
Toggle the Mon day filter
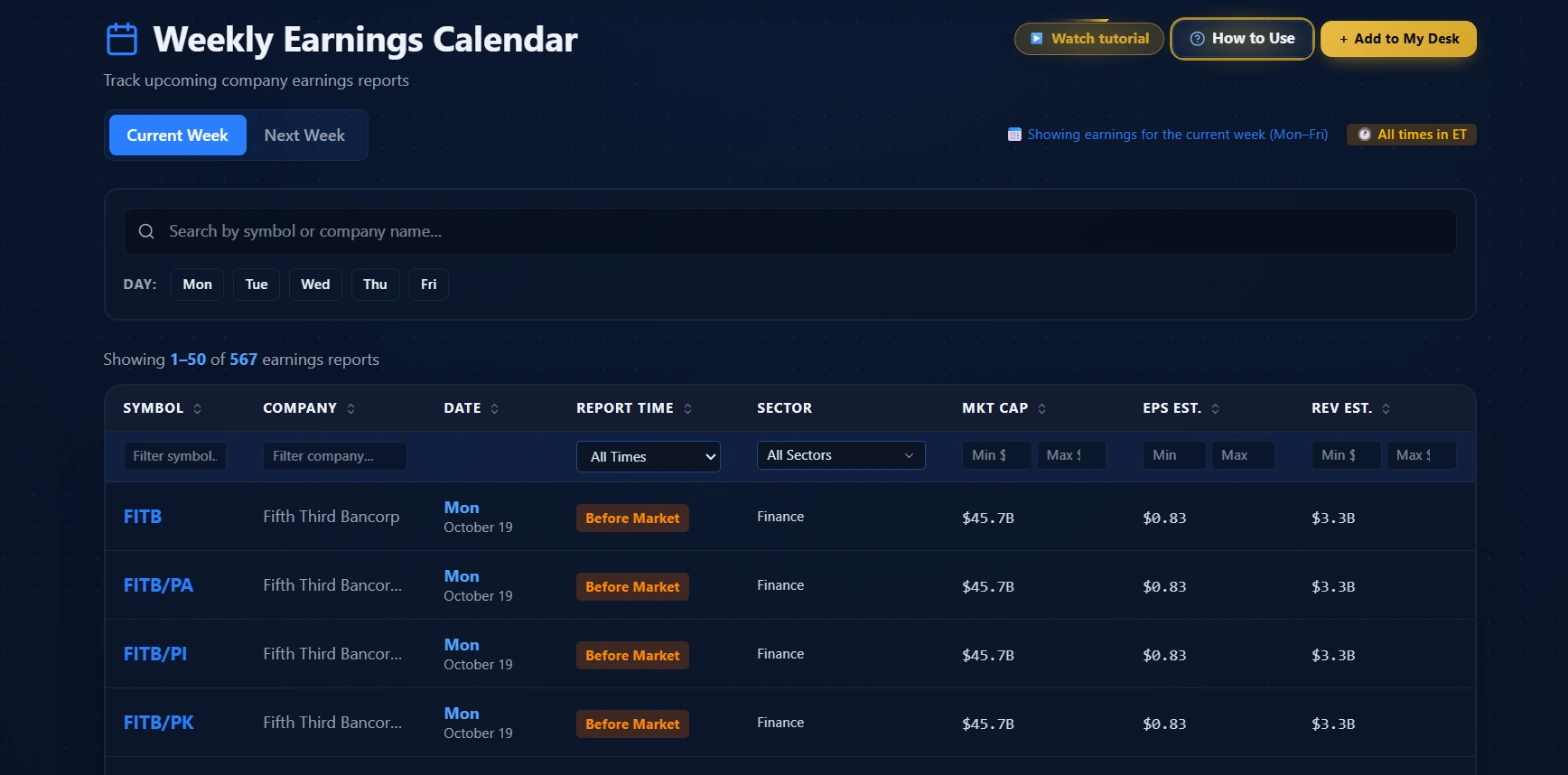(x=197, y=284)
